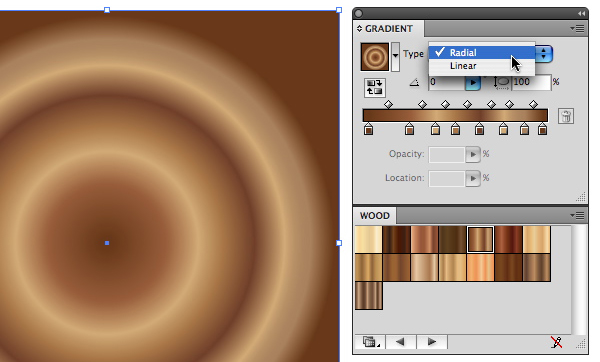Select the GRADIENT panel tab

389,29
